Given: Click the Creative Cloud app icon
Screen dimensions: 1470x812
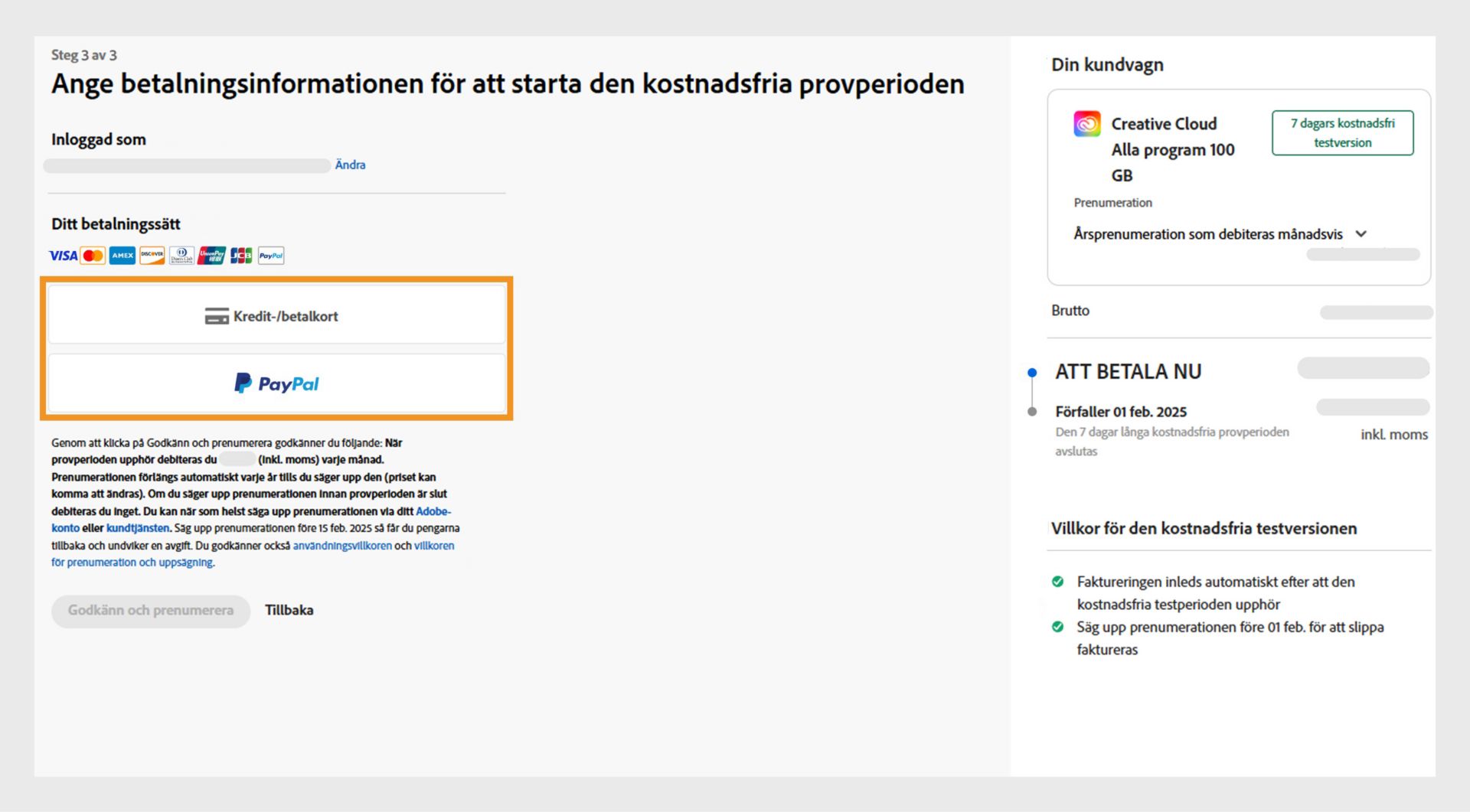Looking at the screenshot, I should 1087,124.
